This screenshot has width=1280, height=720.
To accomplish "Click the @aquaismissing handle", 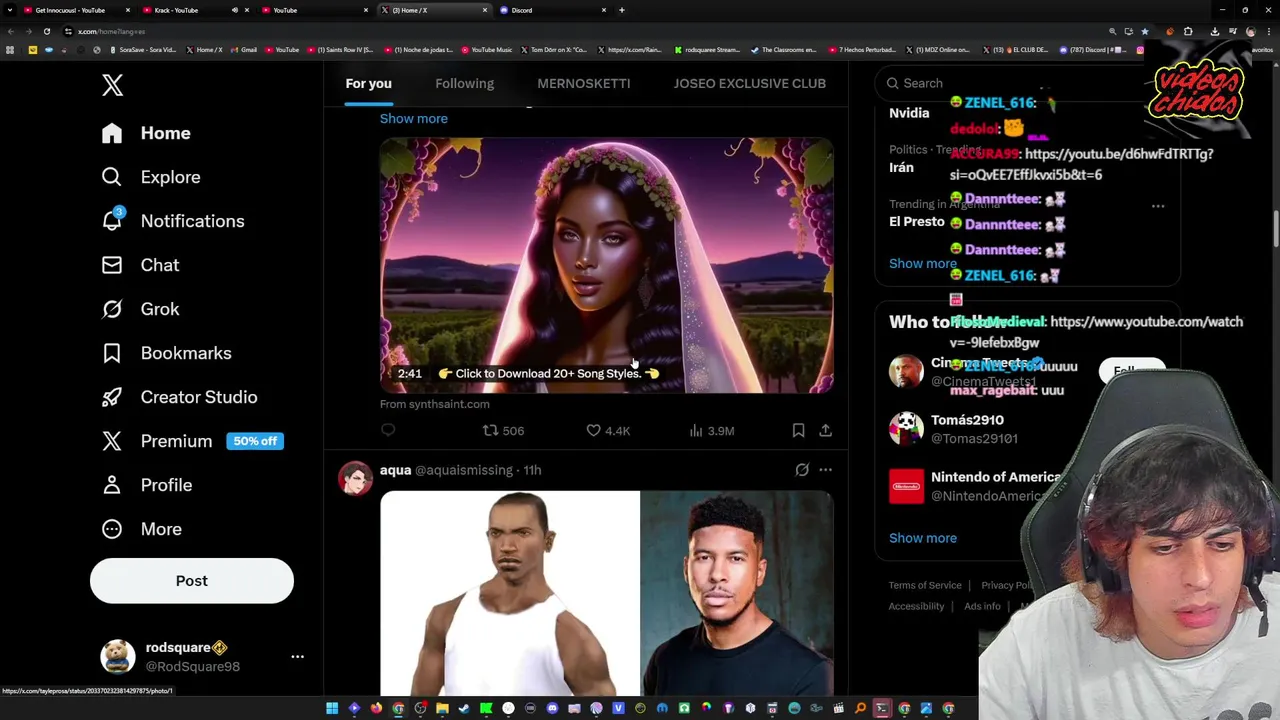I will [x=463, y=470].
